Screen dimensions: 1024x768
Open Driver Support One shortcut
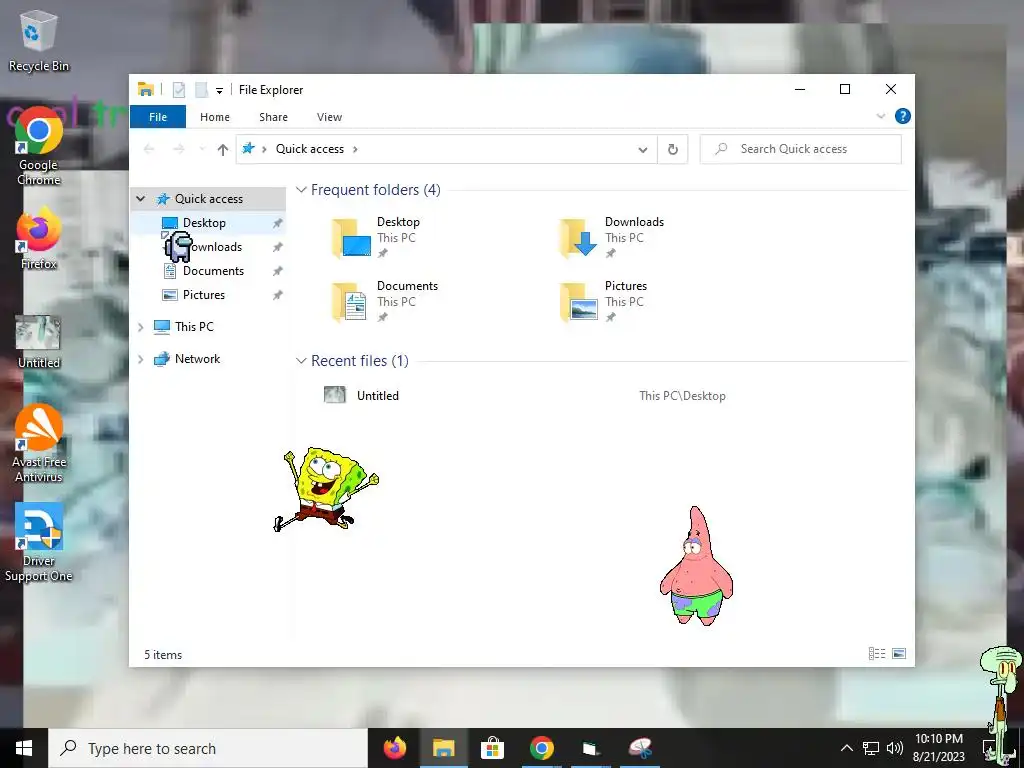(x=39, y=543)
